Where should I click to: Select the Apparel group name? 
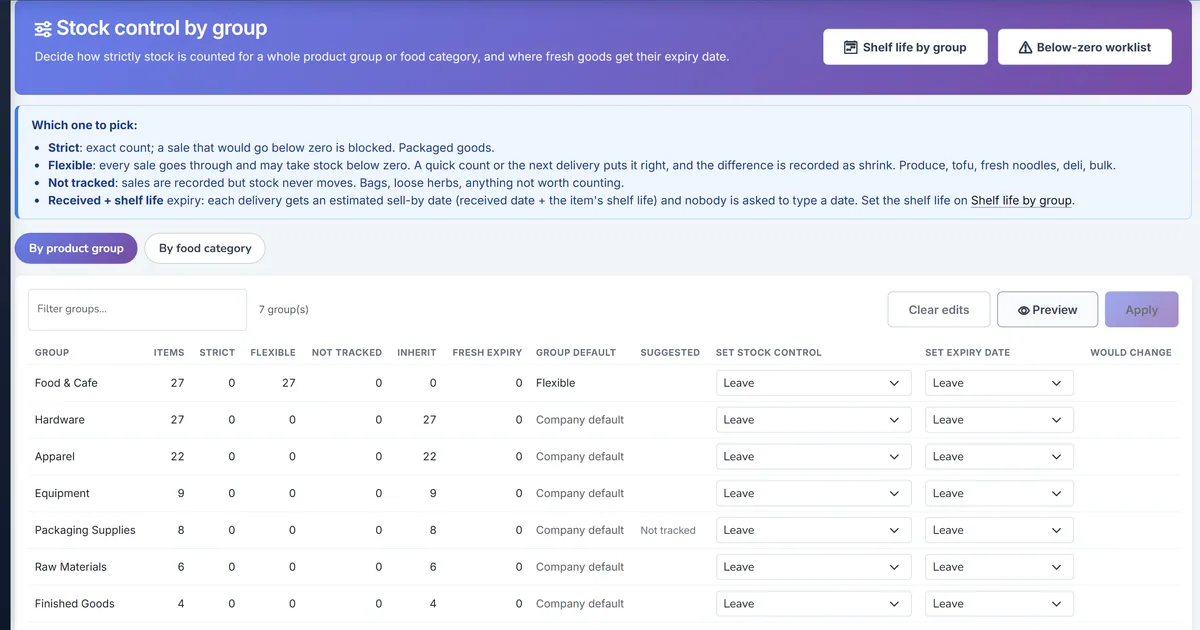coord(55,457)
